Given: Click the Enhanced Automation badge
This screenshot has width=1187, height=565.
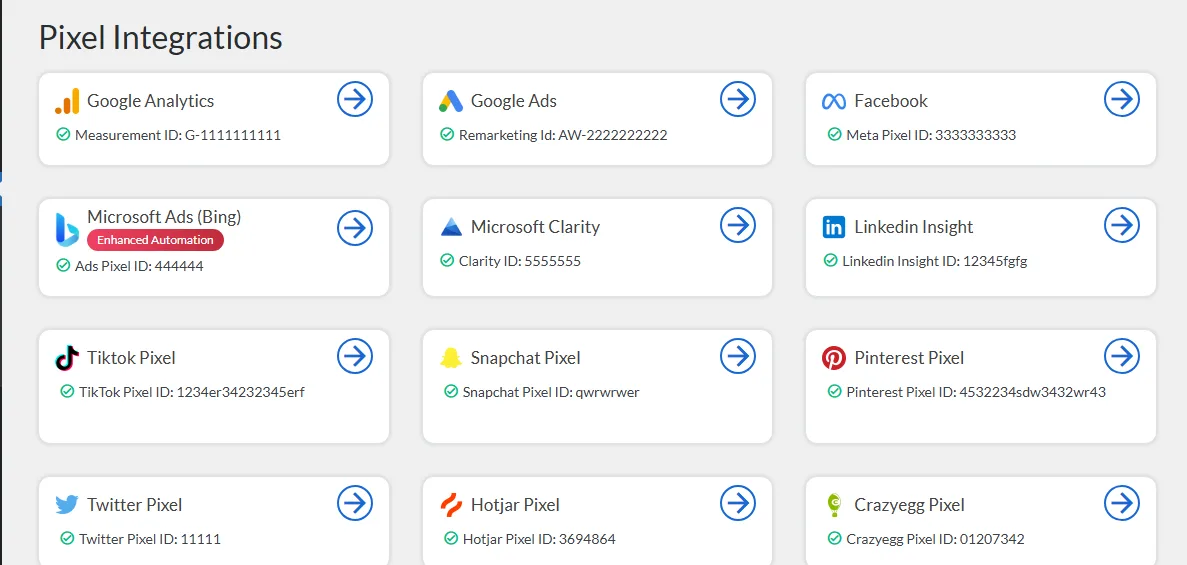Looking at the screenshot, I should pyautogui.click(x=155, y=240).
